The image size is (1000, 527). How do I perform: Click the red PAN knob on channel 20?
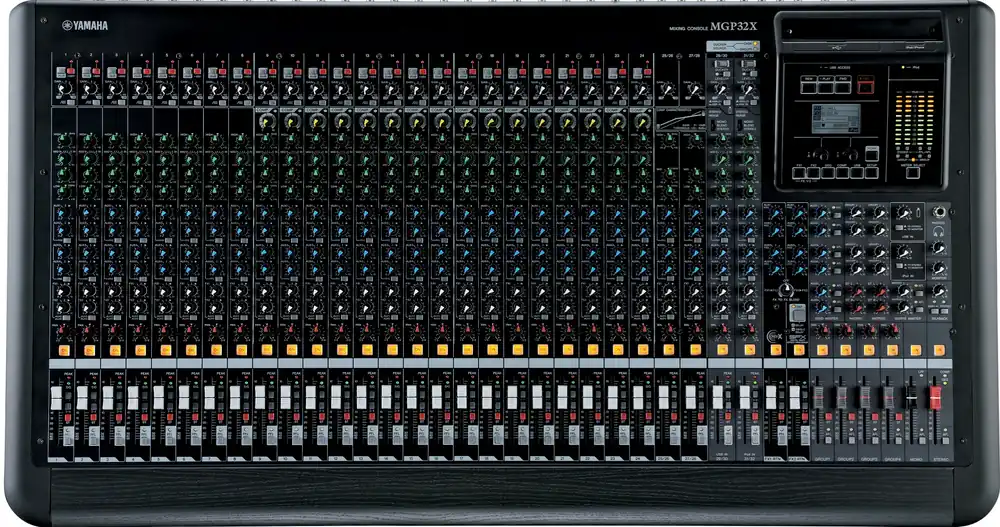point(542,331)
